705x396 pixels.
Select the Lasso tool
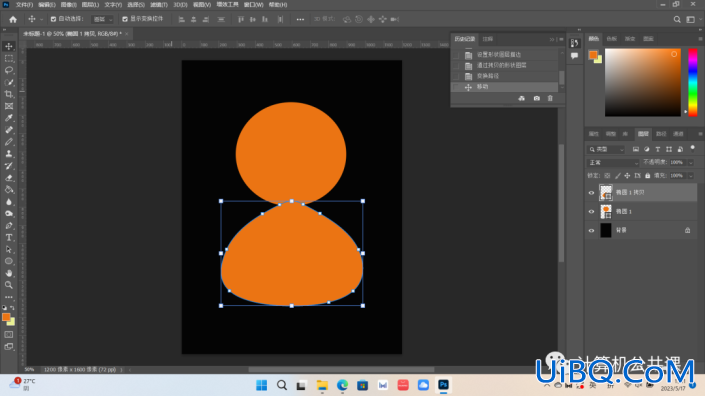(9, 70)
